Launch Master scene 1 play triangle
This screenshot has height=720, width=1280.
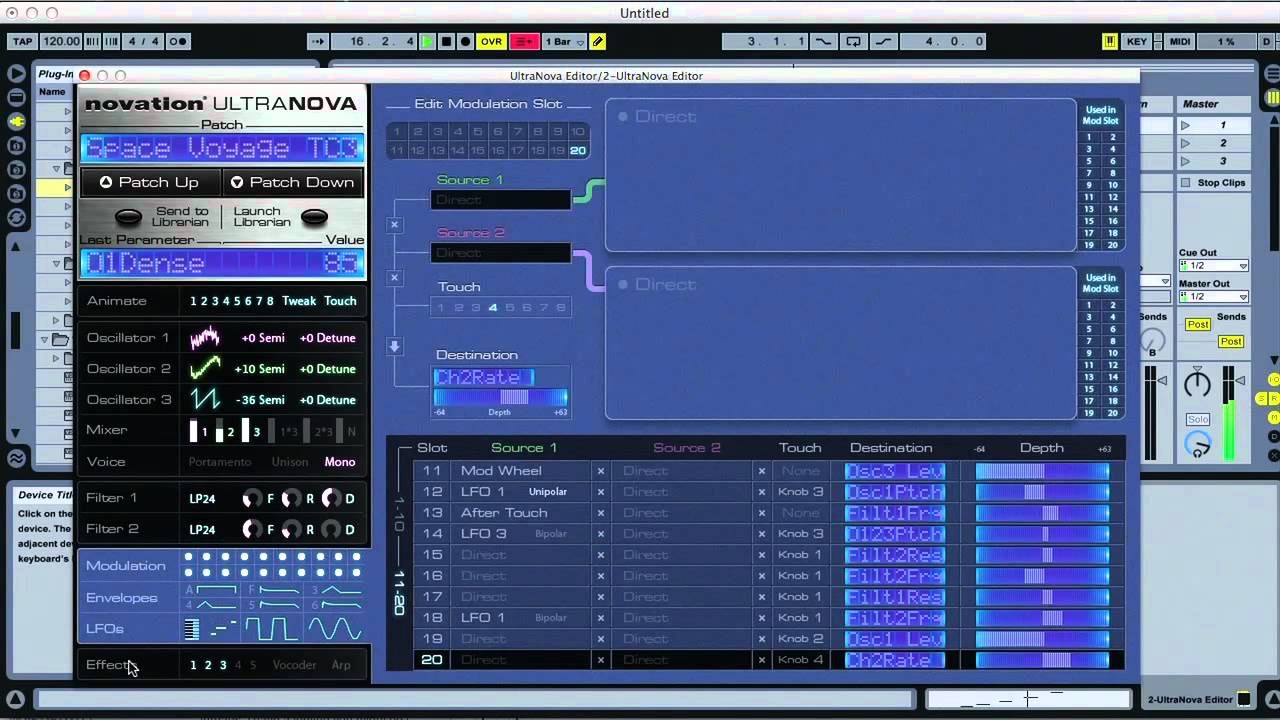coord(1186,126)
